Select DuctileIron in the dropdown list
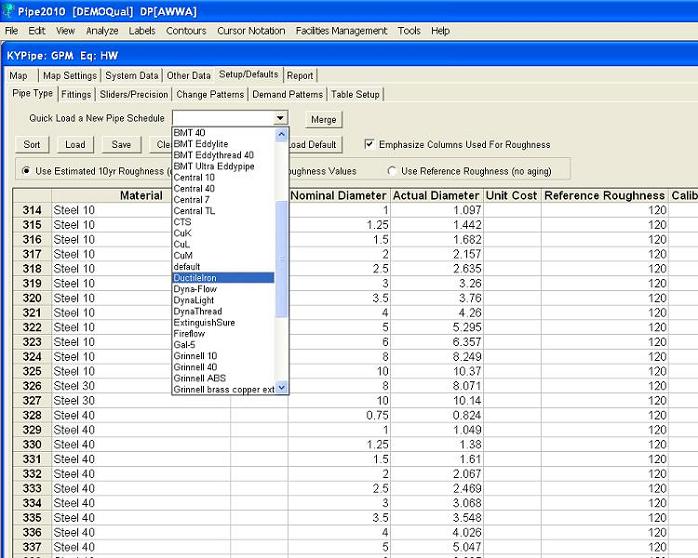Screen dimensions: 698x558 223,278
